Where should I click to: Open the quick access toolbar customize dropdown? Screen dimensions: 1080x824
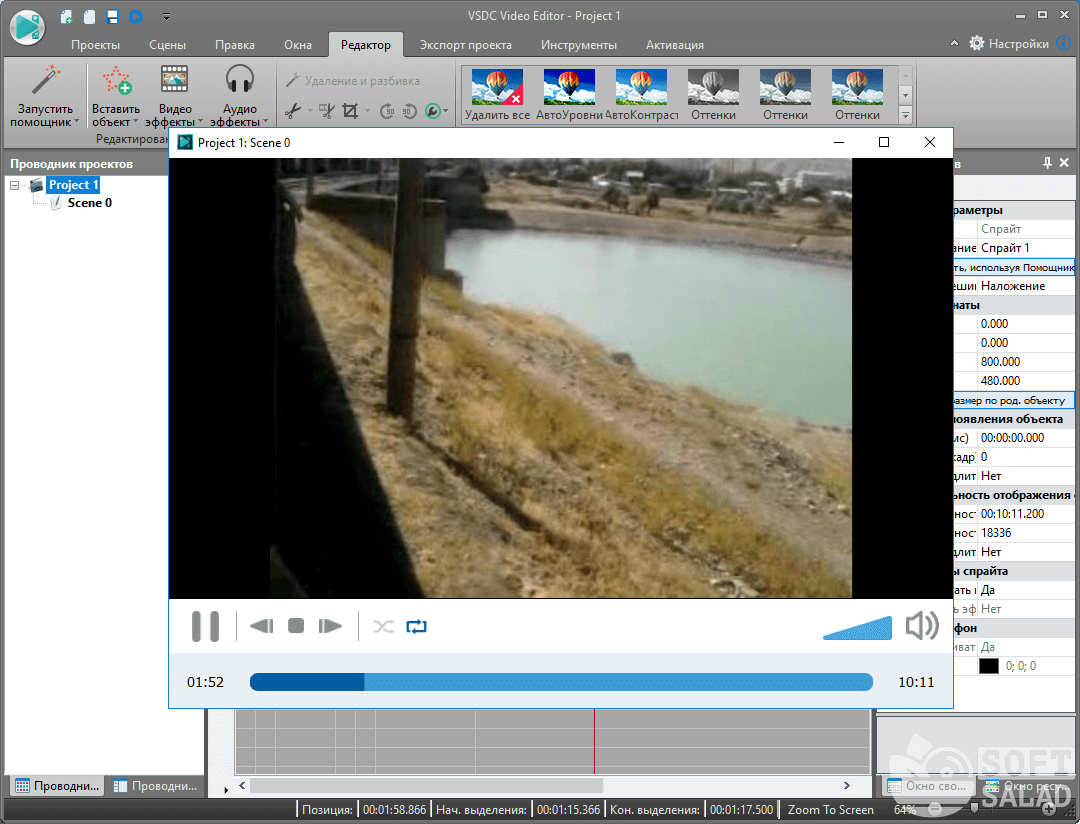[x=166, y=17]
